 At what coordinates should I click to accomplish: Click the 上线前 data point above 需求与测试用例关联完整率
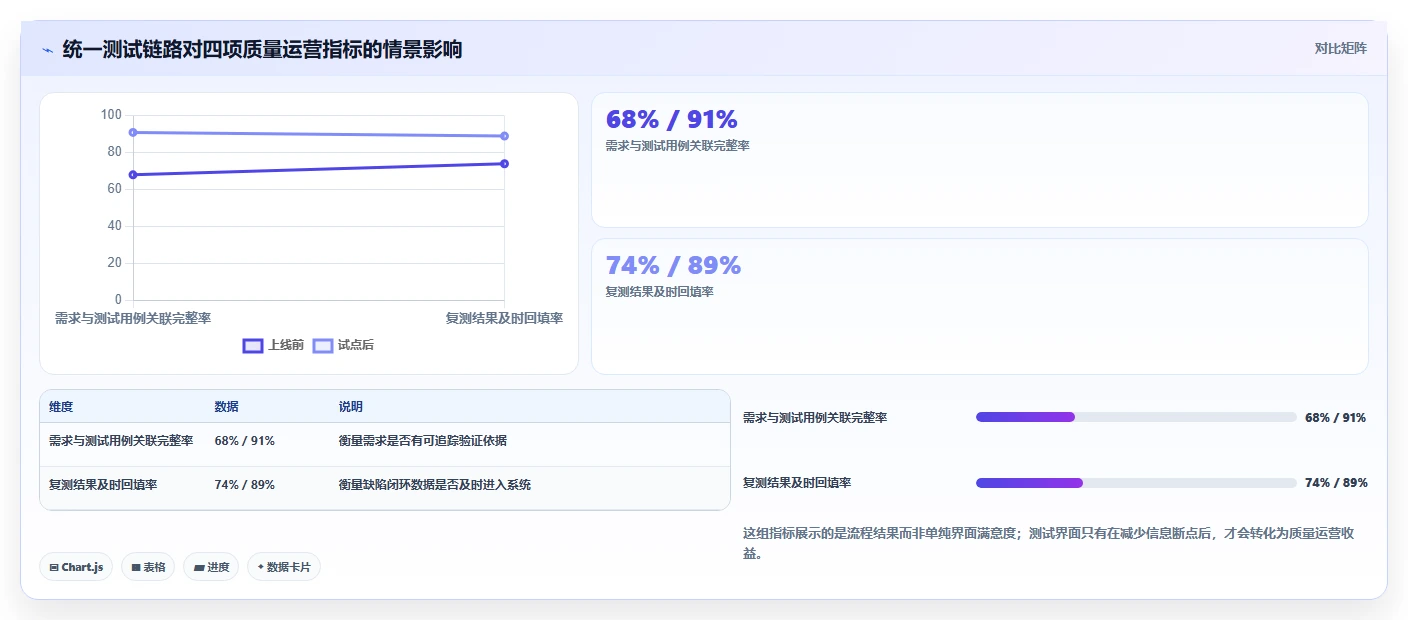click(133, 175)
